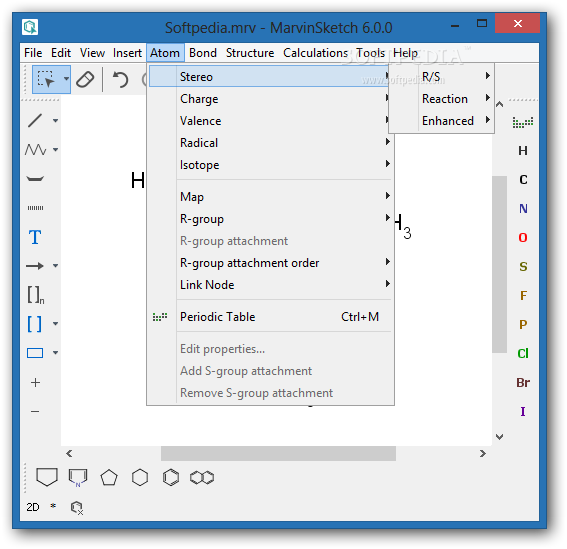Viewport: 567px width, 549px height.
Task: Select Chlorine atom button
Action: click(523, 353)
